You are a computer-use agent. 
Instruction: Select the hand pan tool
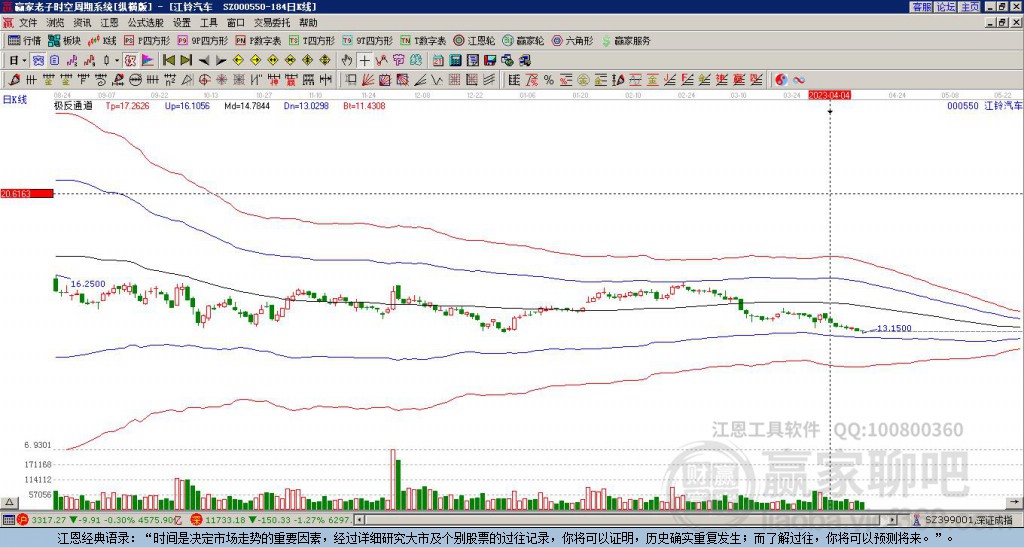click(347, 61)
